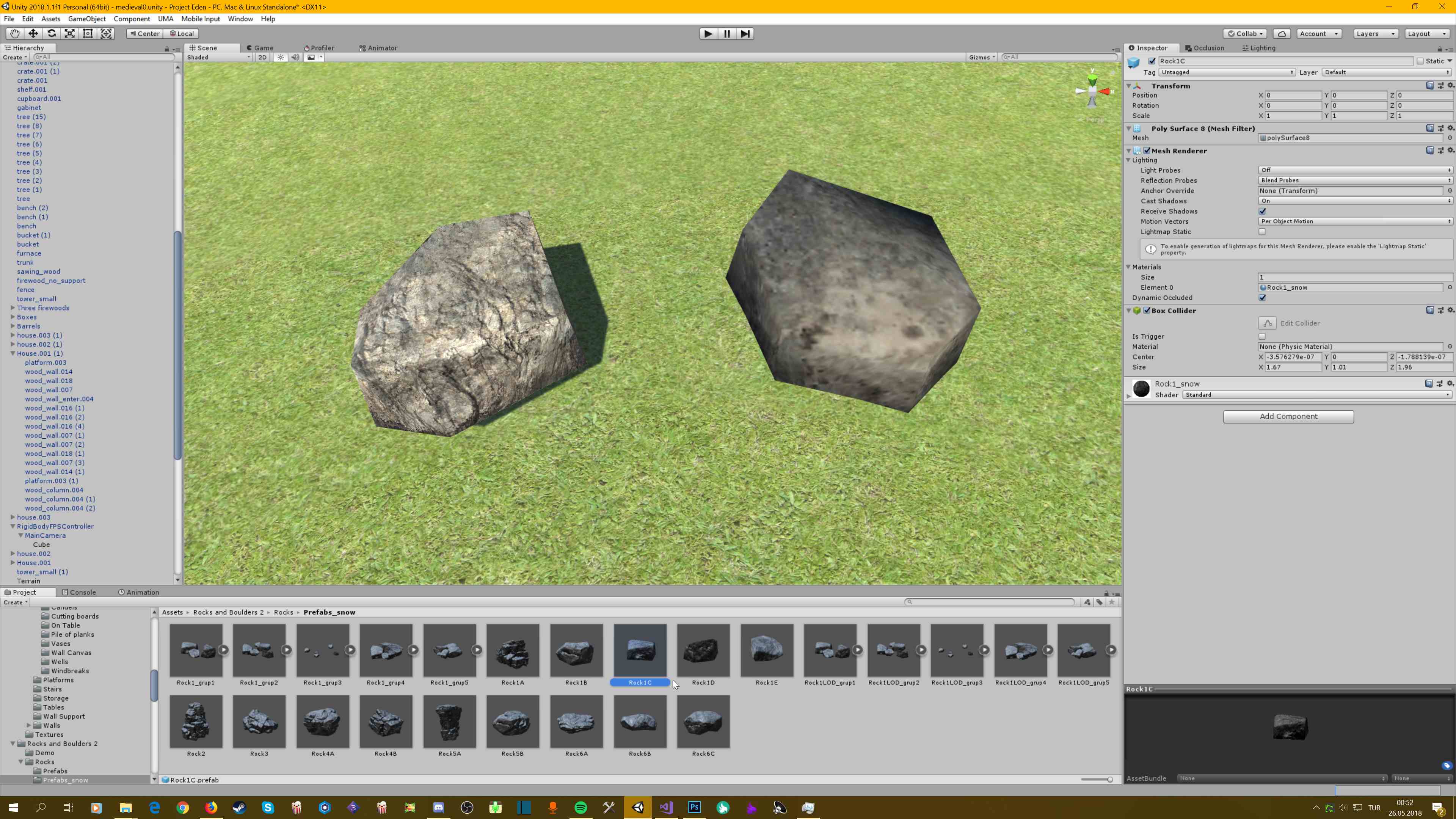Toggle scene audio icon
Image resolution: width=1456 pixels, height=819 pixels.
295,57
